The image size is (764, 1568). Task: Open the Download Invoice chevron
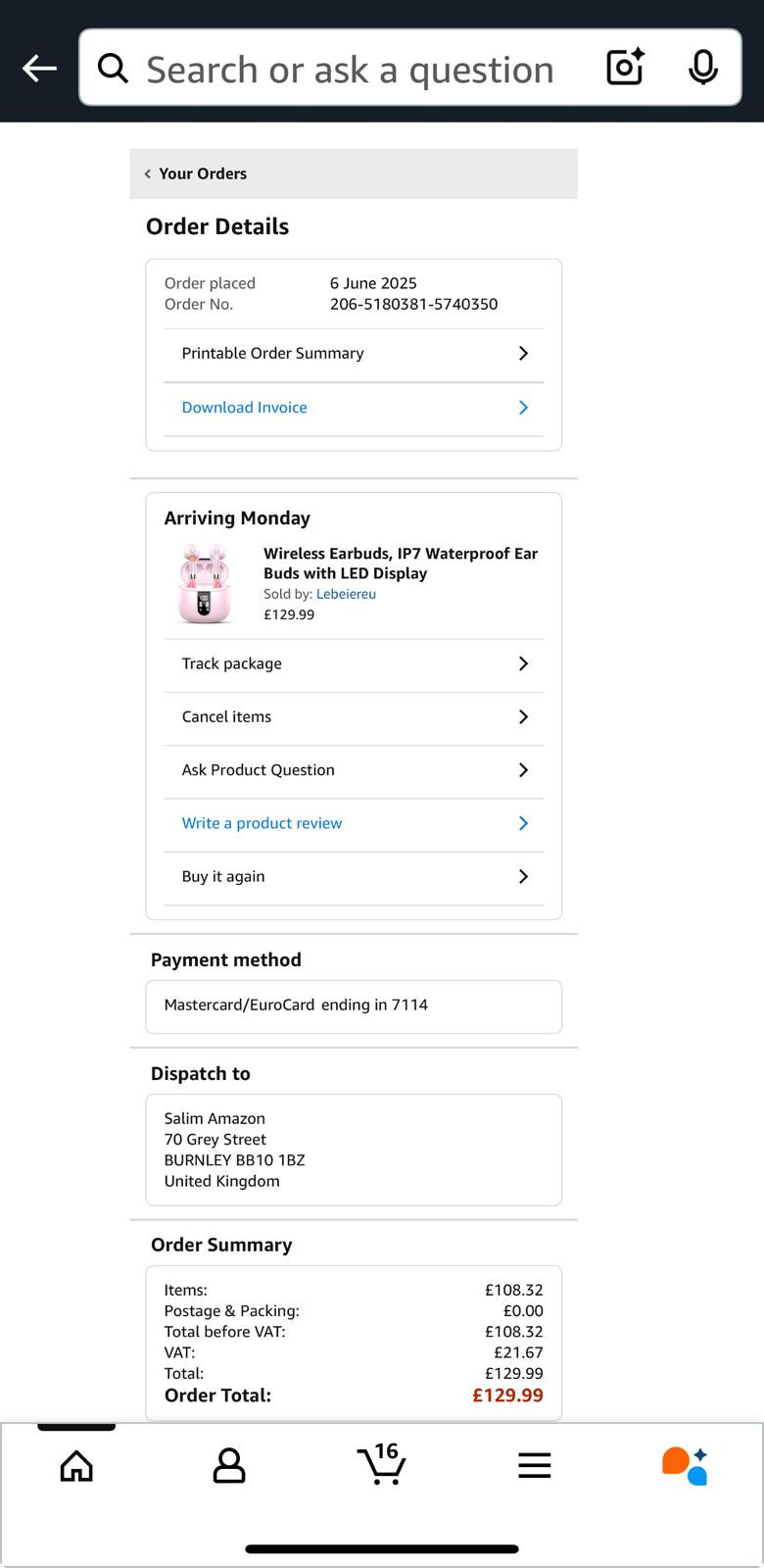tap(523, 408)
